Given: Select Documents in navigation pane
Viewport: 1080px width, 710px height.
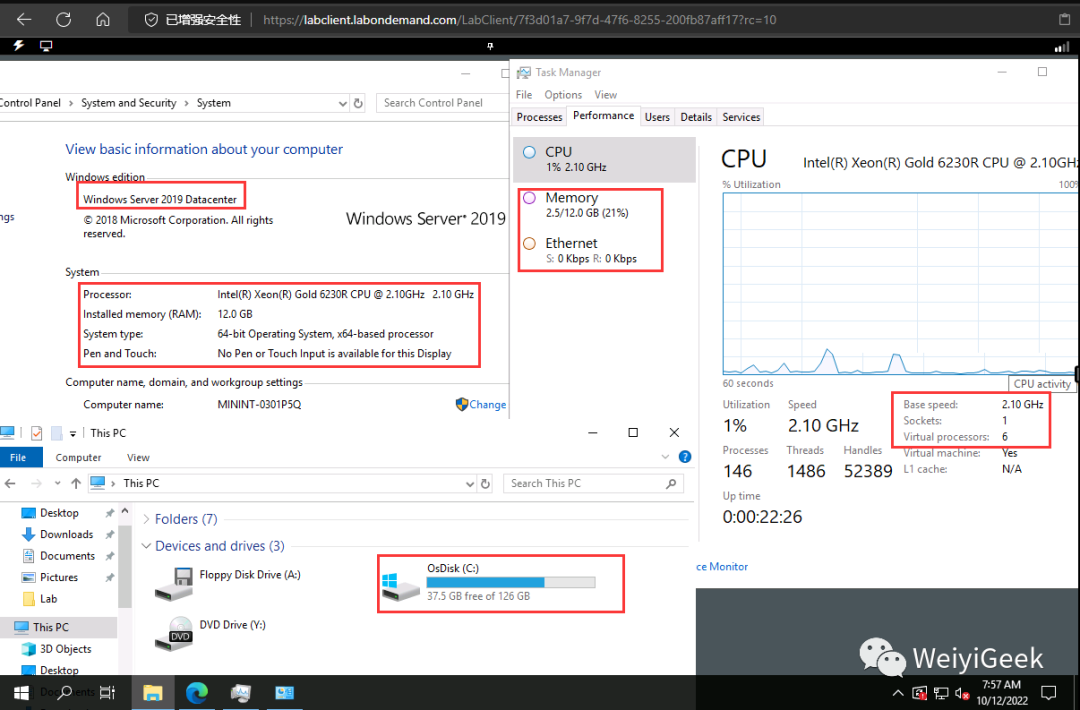Looking at the screenshot, I should pyautogui.click(x=68, y=556).
